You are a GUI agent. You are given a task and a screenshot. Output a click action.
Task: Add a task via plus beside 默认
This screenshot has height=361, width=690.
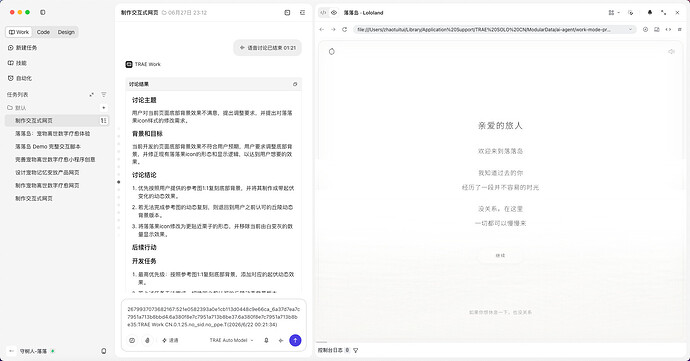point(103,108)
